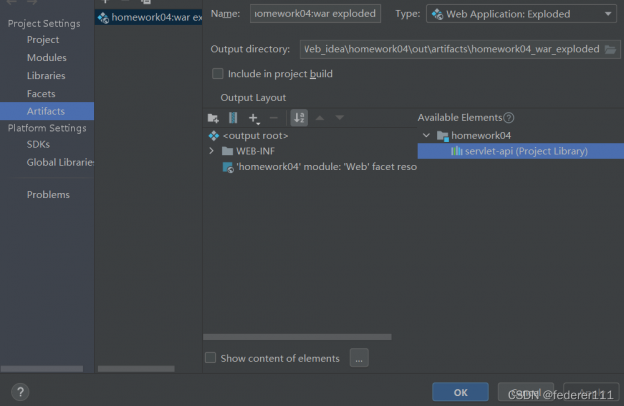
Task: Toggle Show content of elements checkbox
Action: coord(210,358)
